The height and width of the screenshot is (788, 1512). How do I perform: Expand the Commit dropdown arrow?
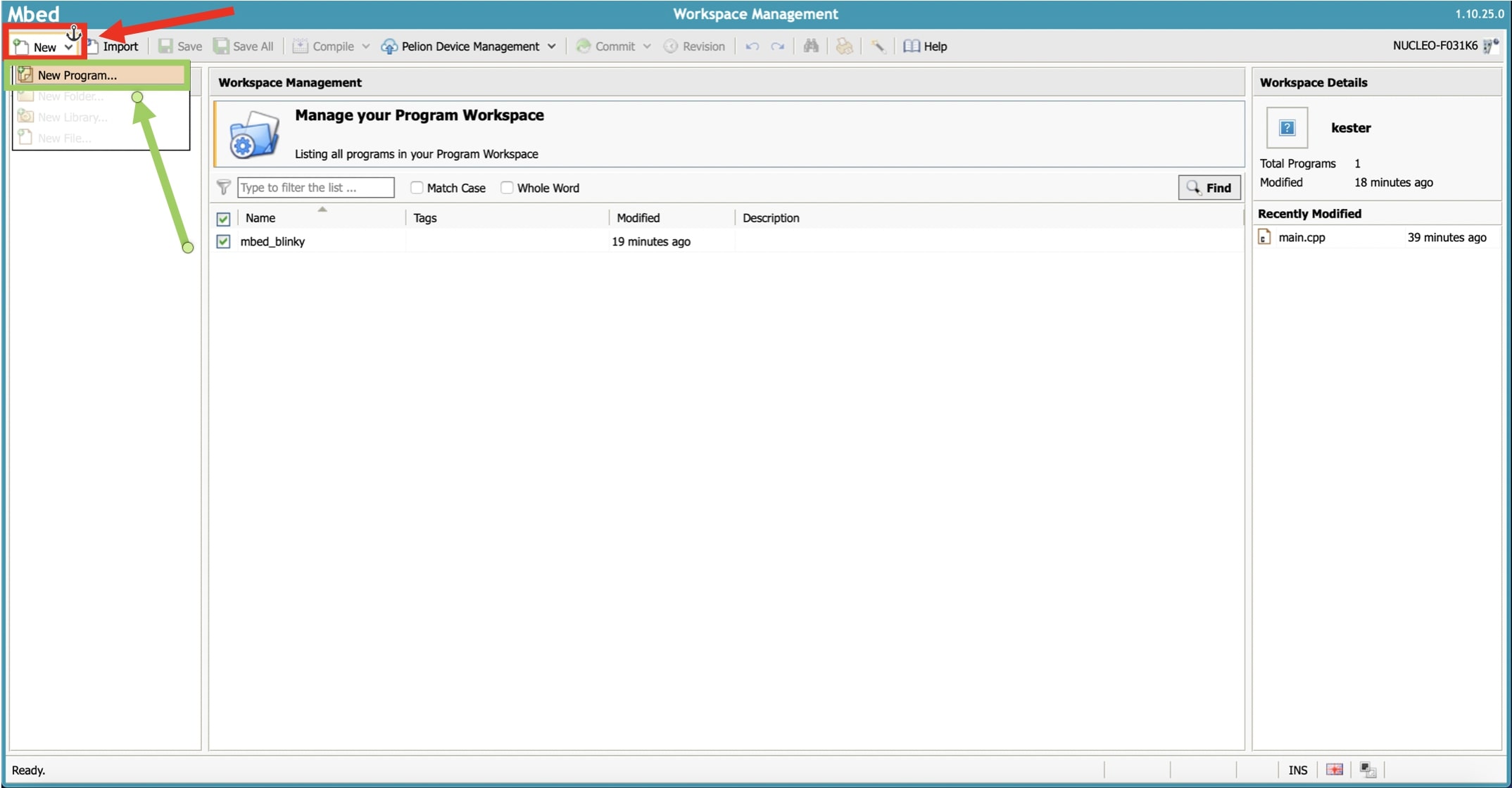(647, 46)
